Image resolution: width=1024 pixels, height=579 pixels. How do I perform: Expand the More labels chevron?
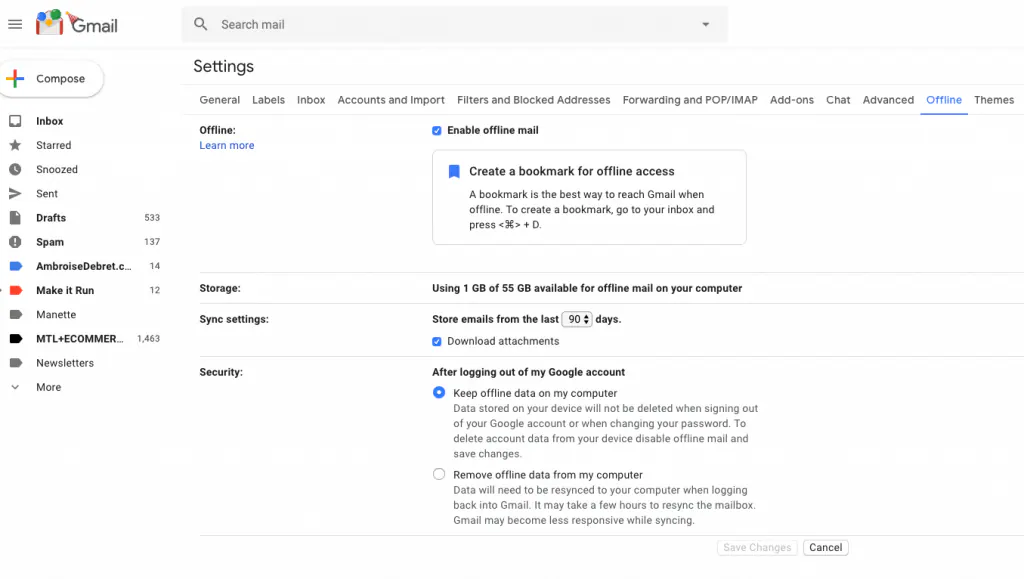[15, 387]
